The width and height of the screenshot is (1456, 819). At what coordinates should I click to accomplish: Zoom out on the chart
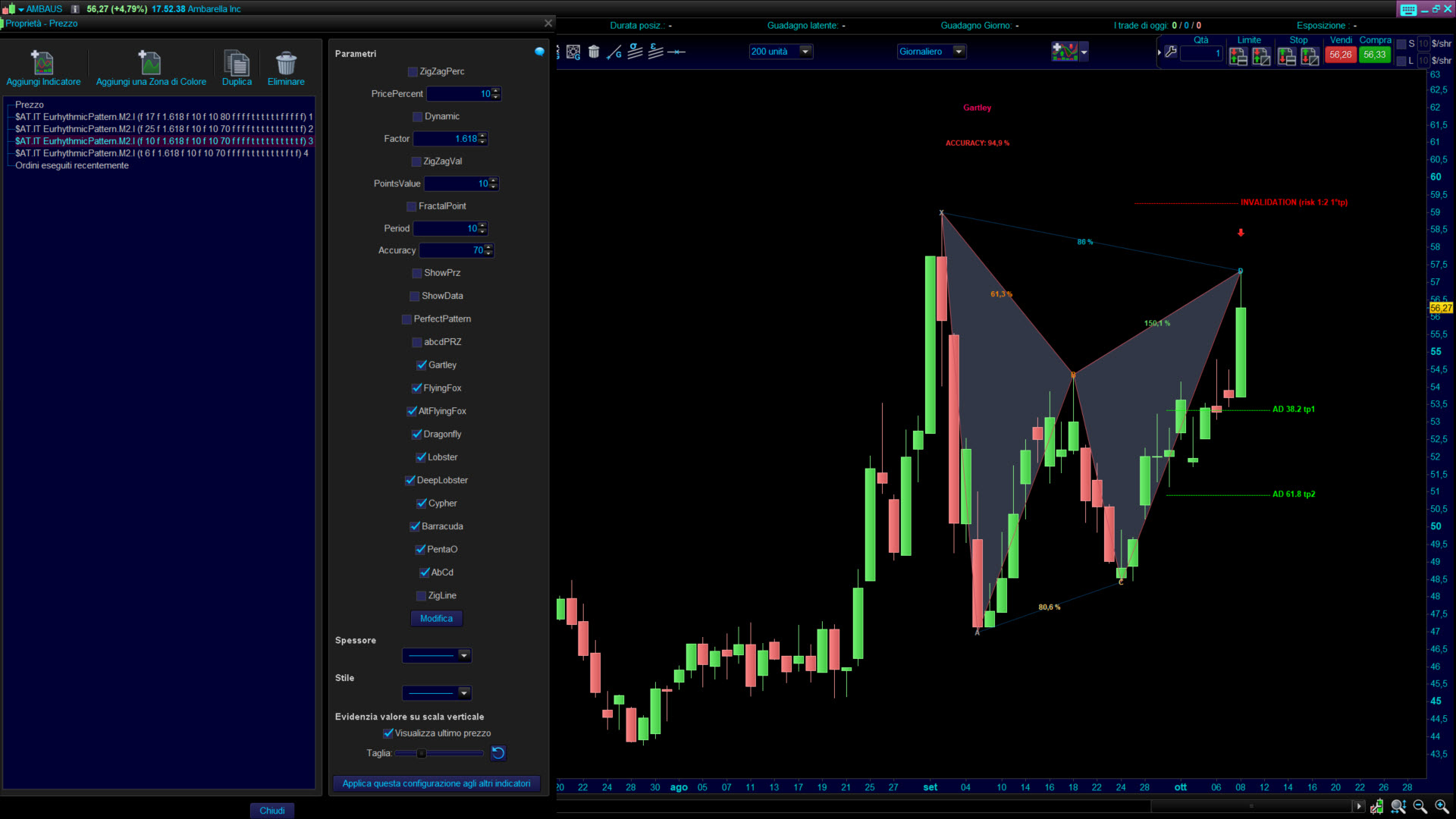(x=1420, y=807)
